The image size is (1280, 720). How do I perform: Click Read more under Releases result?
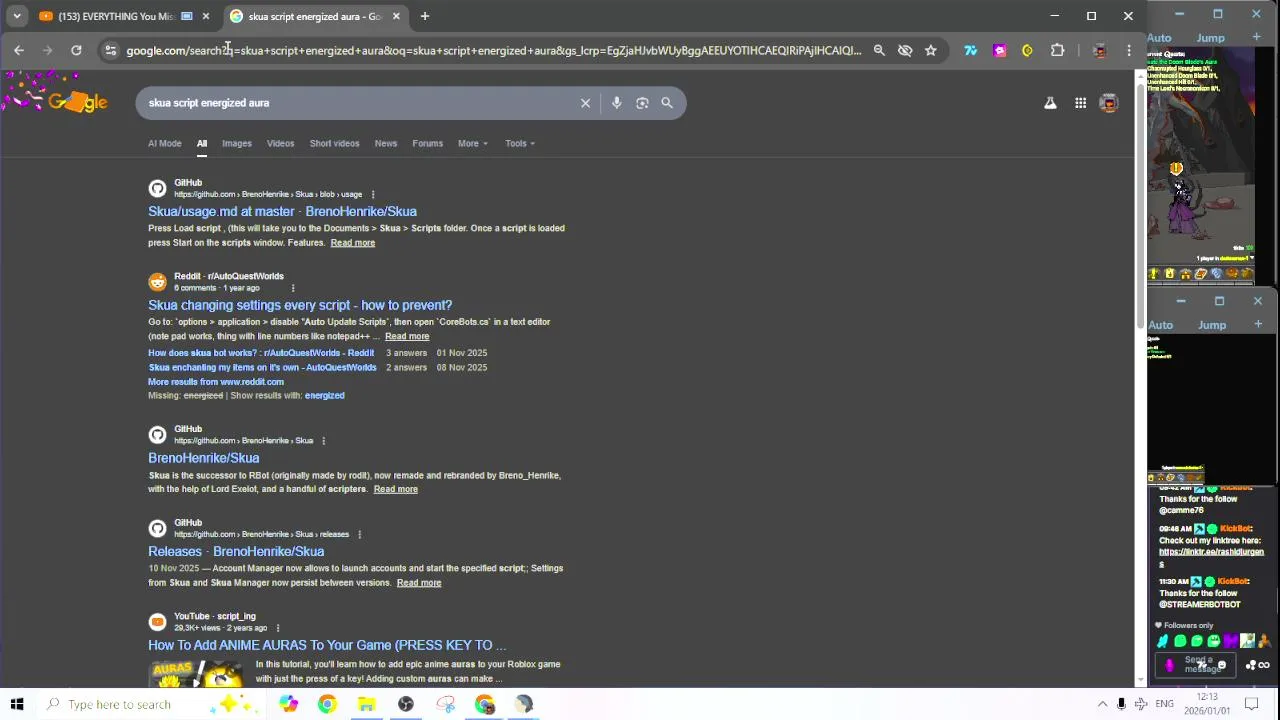(418, 582)
